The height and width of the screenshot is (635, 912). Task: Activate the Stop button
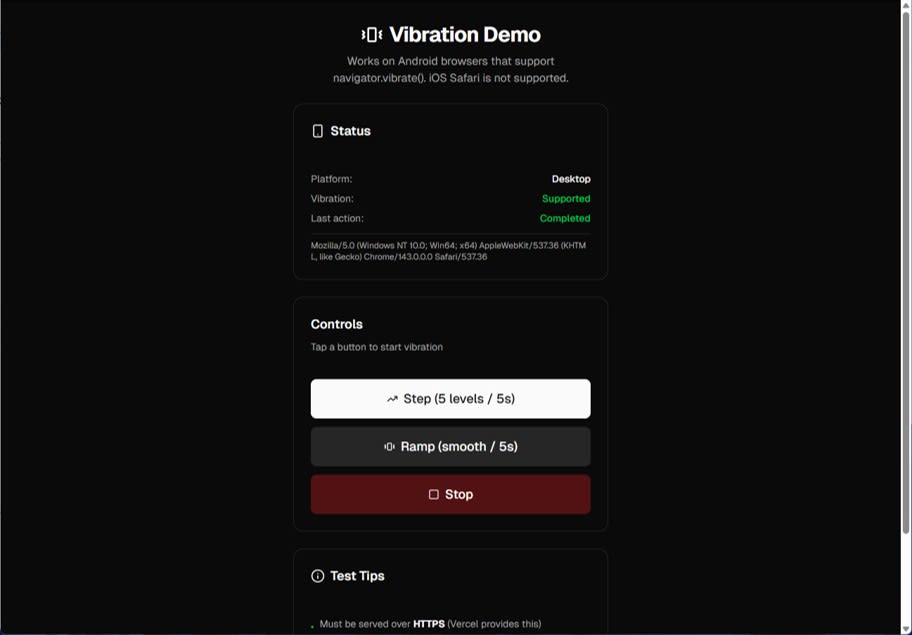pos(450,493)
